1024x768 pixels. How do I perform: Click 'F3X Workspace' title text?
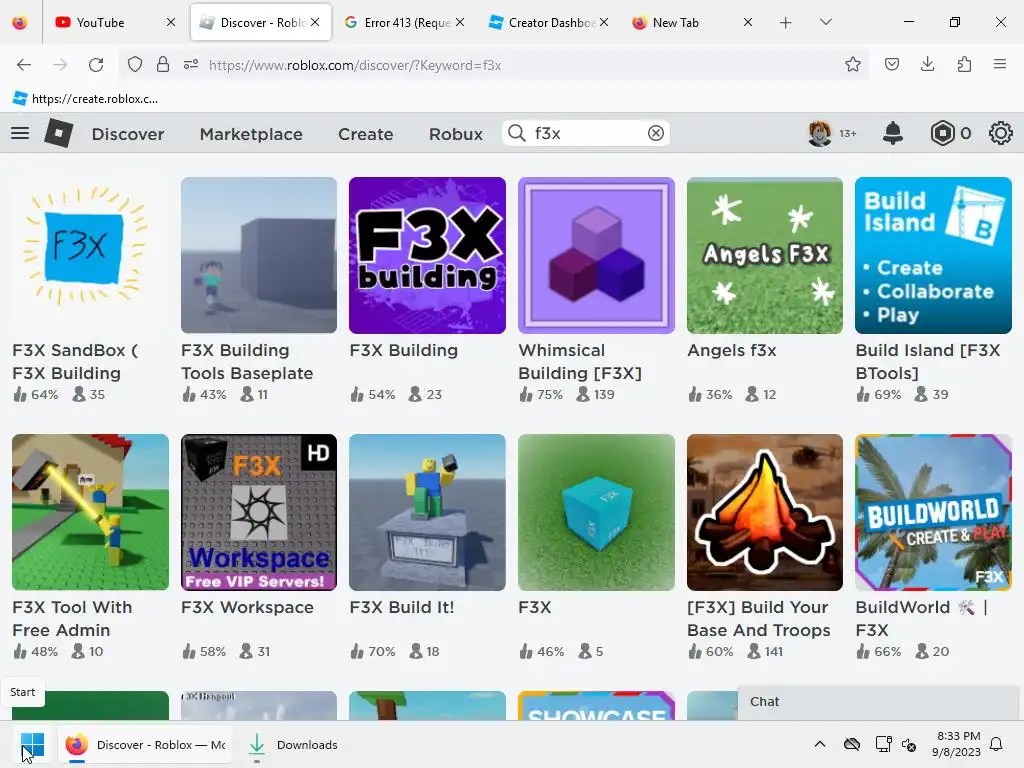pyautogui.click(x=248, y=607)
